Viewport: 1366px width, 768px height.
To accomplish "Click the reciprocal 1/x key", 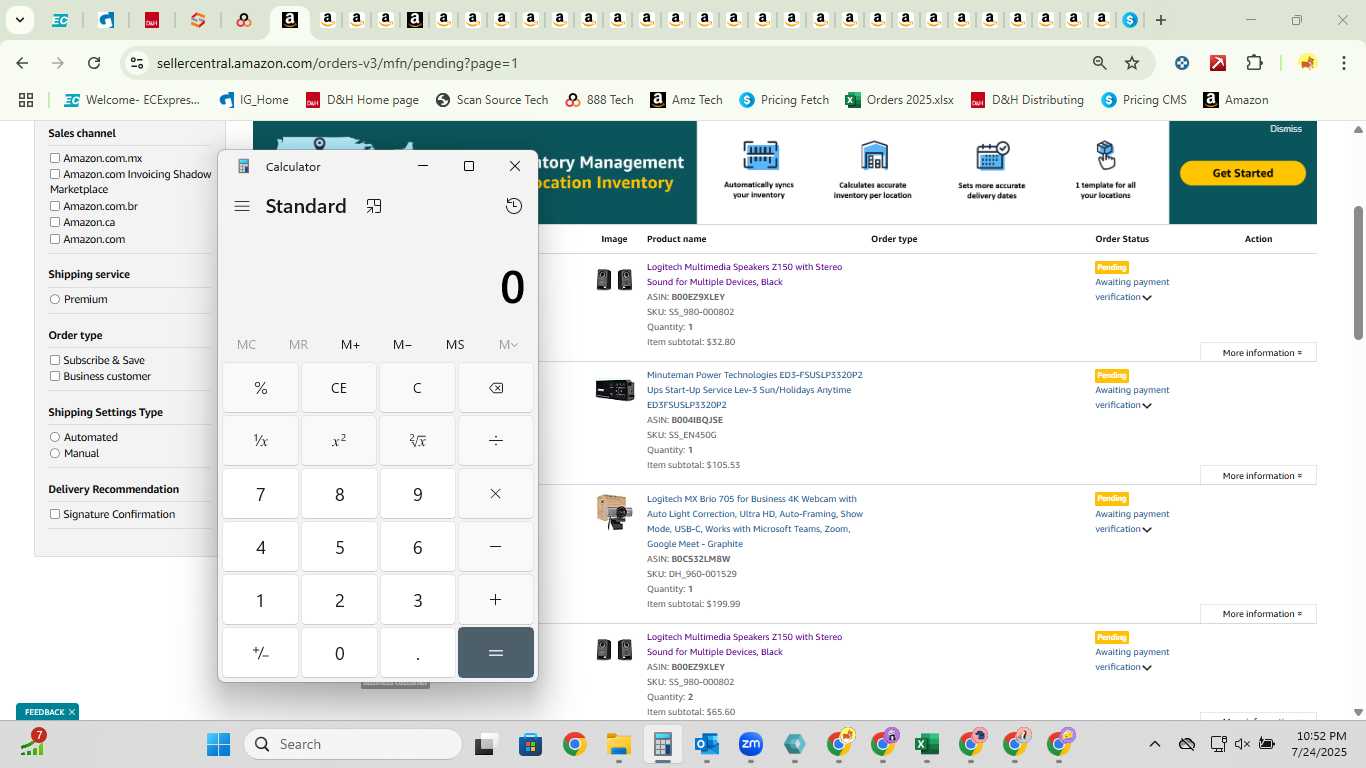I will pyautogui.click(x=260, y=441).
